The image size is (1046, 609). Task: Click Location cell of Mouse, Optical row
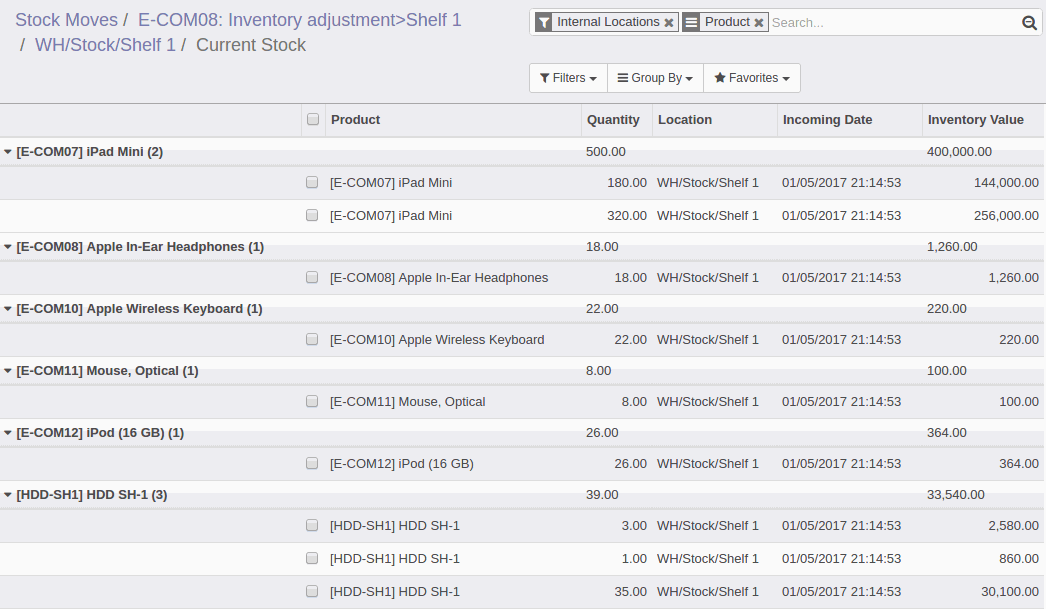[708, 402]
